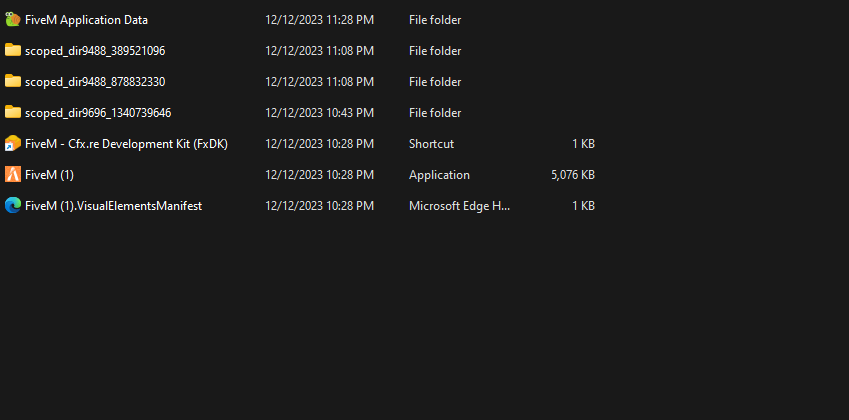The width and height of the screenshot is (849, 420).
Task: Click the scoped_dir9488_389521096 folder icon
Action: tap(13, 50)
